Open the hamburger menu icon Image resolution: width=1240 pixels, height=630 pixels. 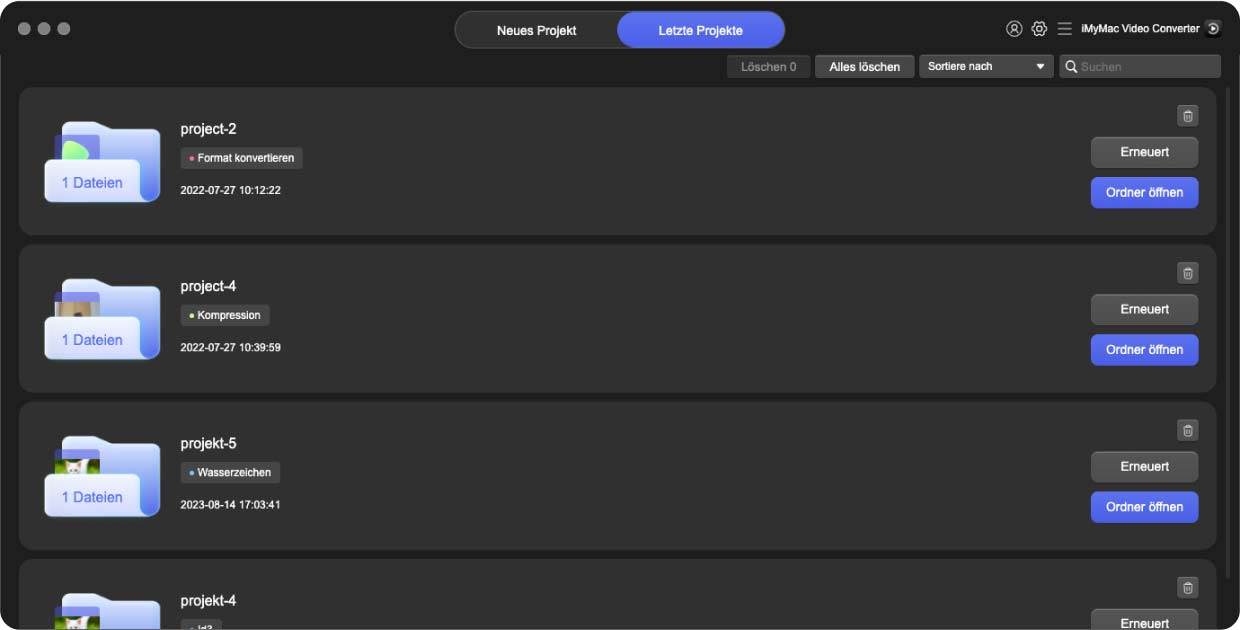pyautogui.click(x=1064, y=29)
